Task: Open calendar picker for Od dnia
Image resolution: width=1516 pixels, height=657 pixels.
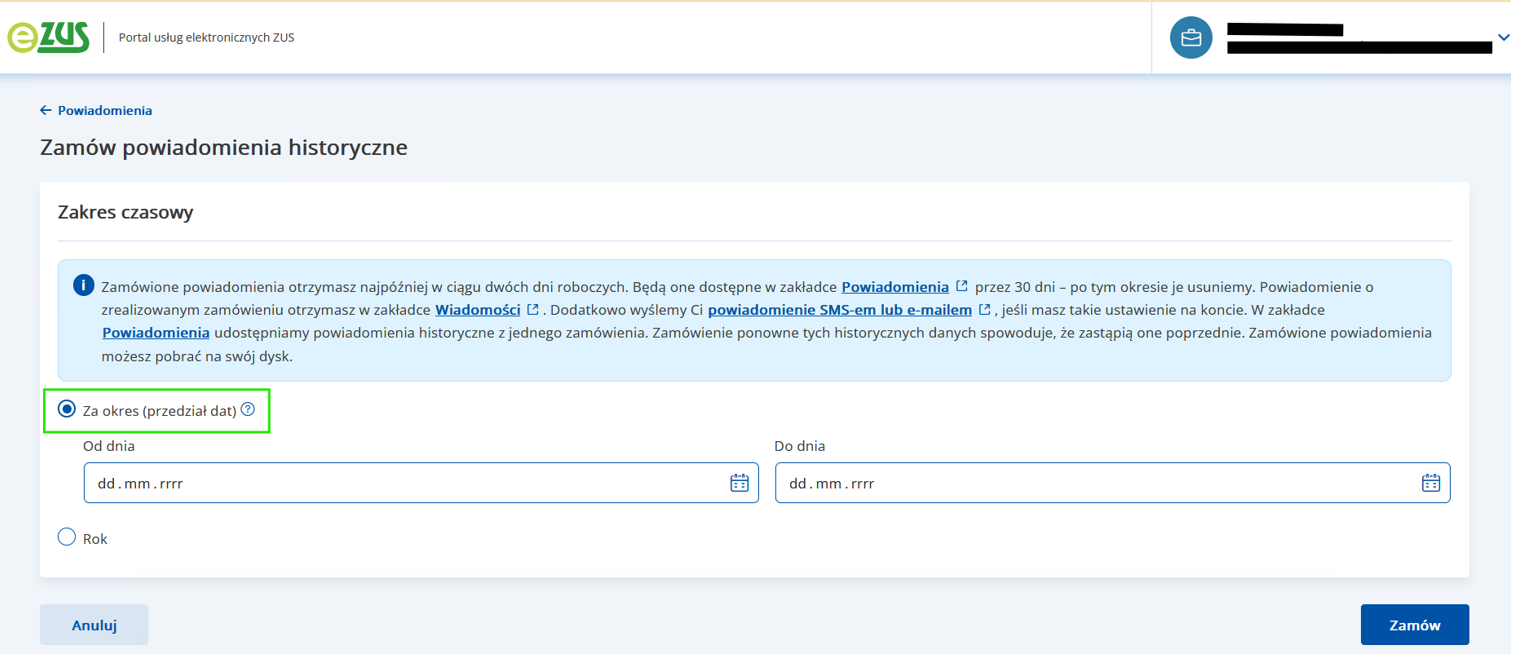Action: tap(739, 483)
